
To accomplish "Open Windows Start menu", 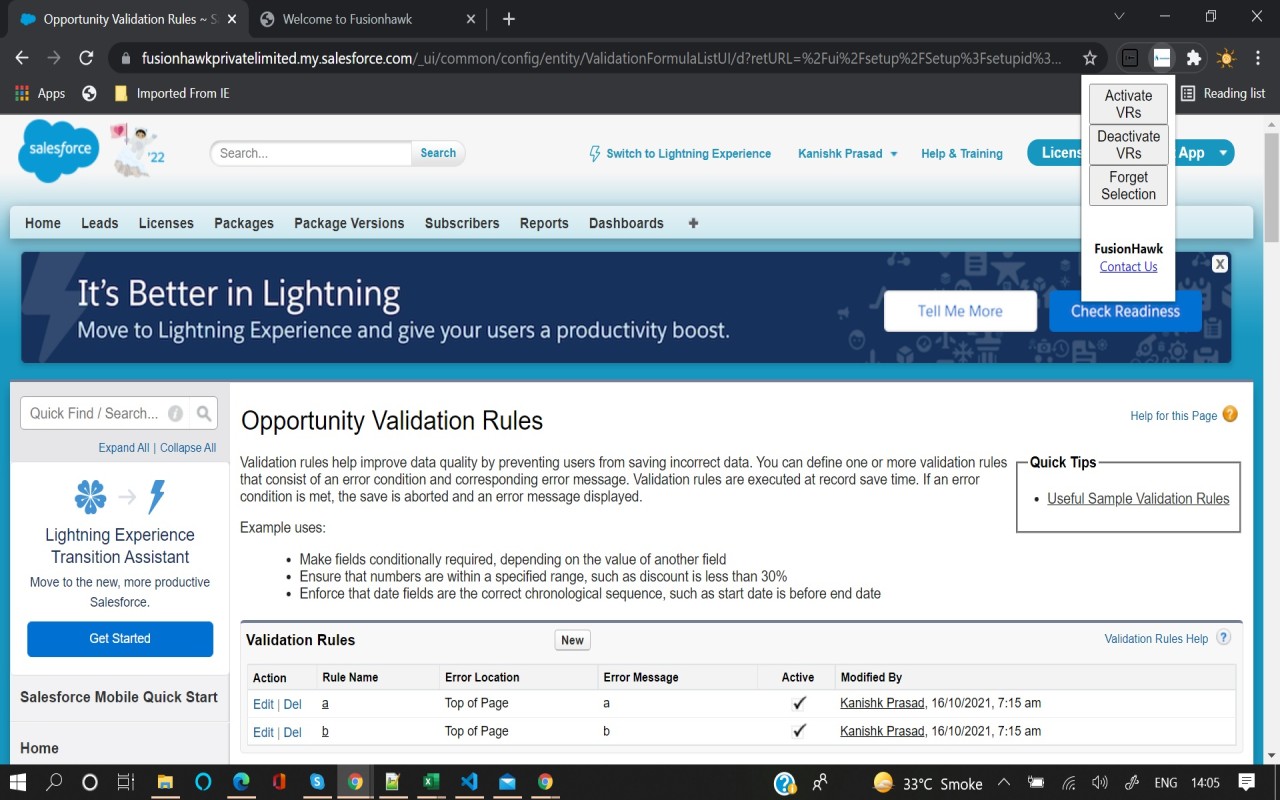I will tap(18, 782).
